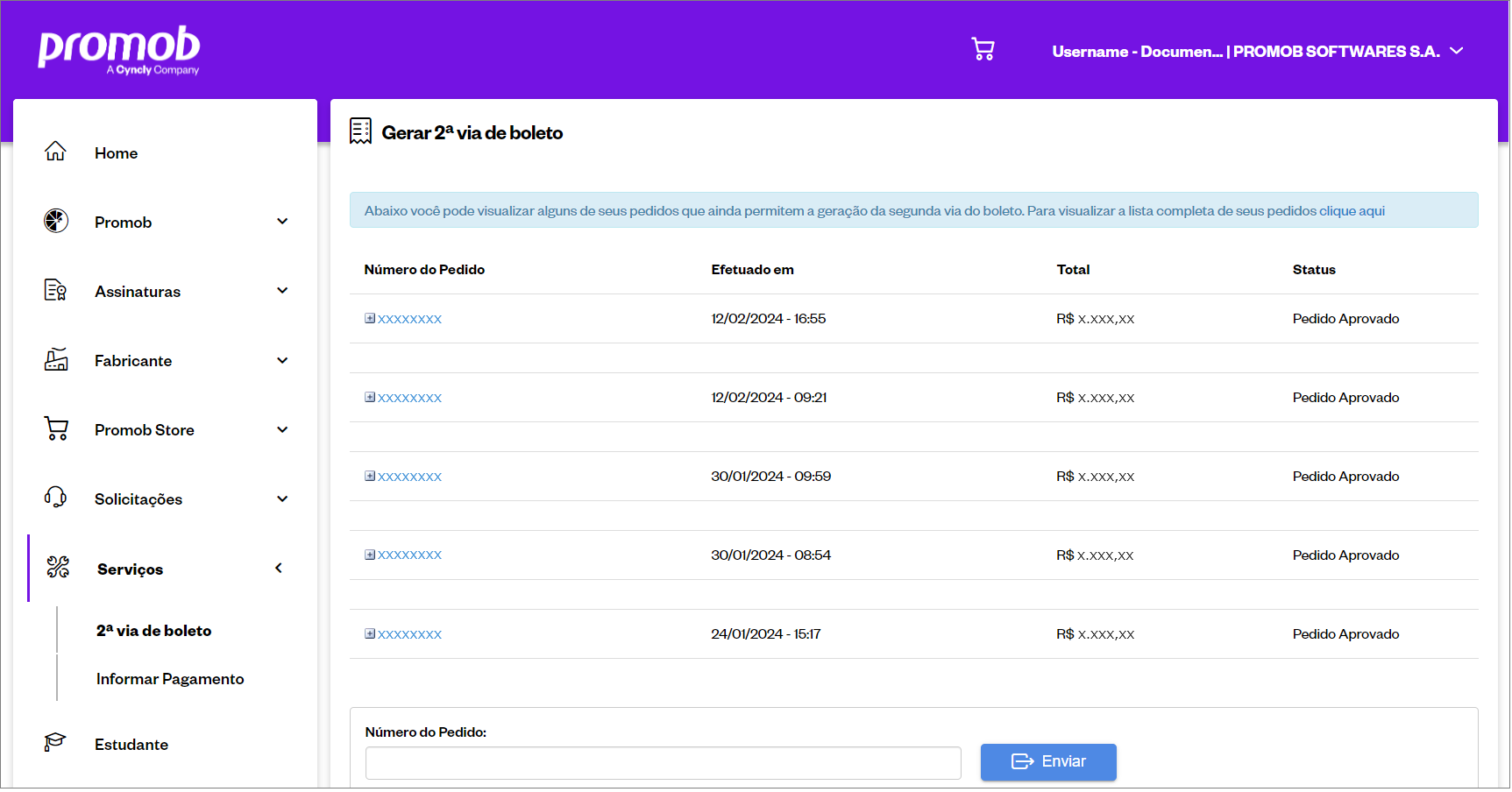Click the receipt icon beside page title
This screenshot has width=1512, height=792.
tap(360, 131)
